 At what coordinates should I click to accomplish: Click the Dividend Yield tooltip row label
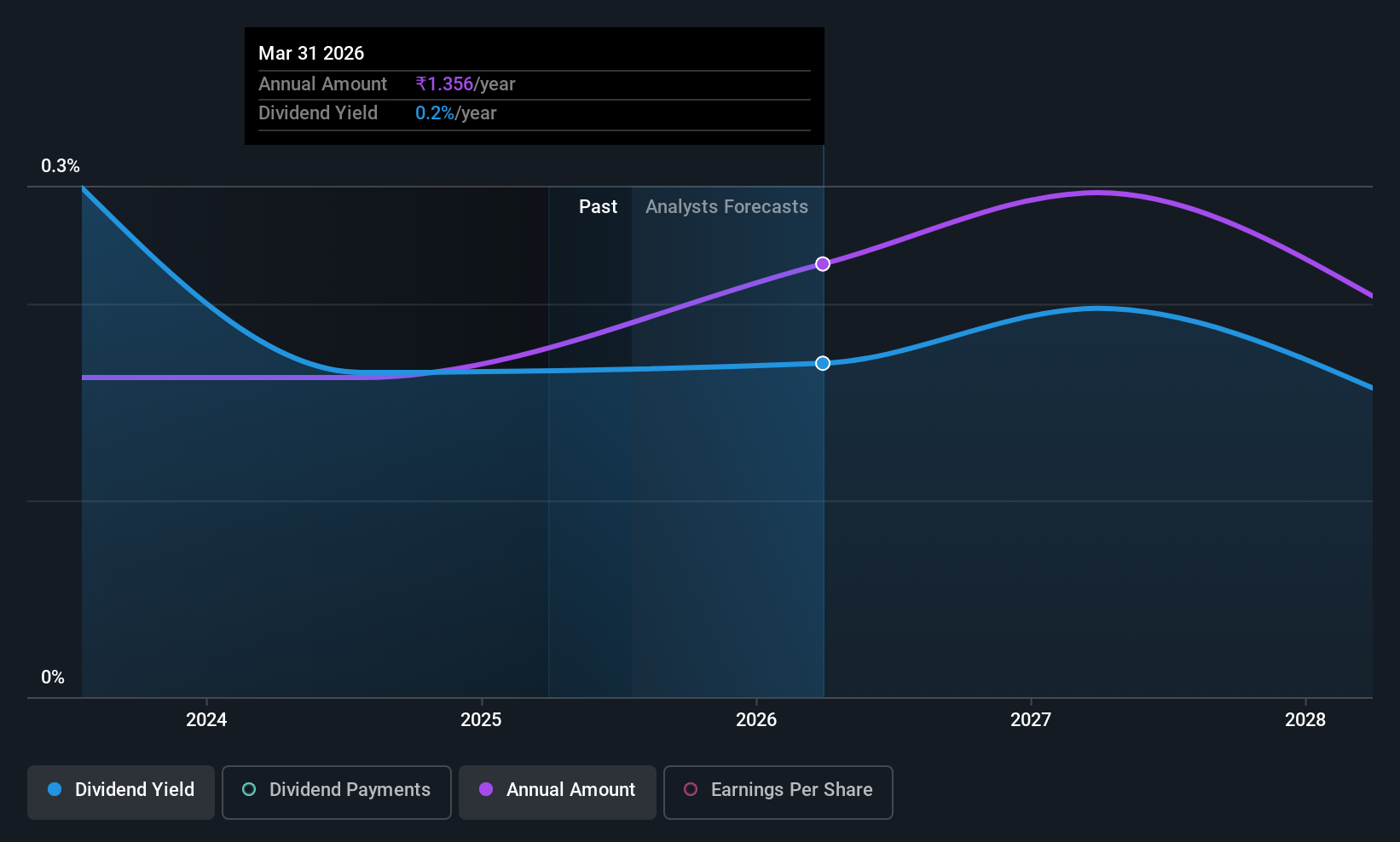point(318,113)
